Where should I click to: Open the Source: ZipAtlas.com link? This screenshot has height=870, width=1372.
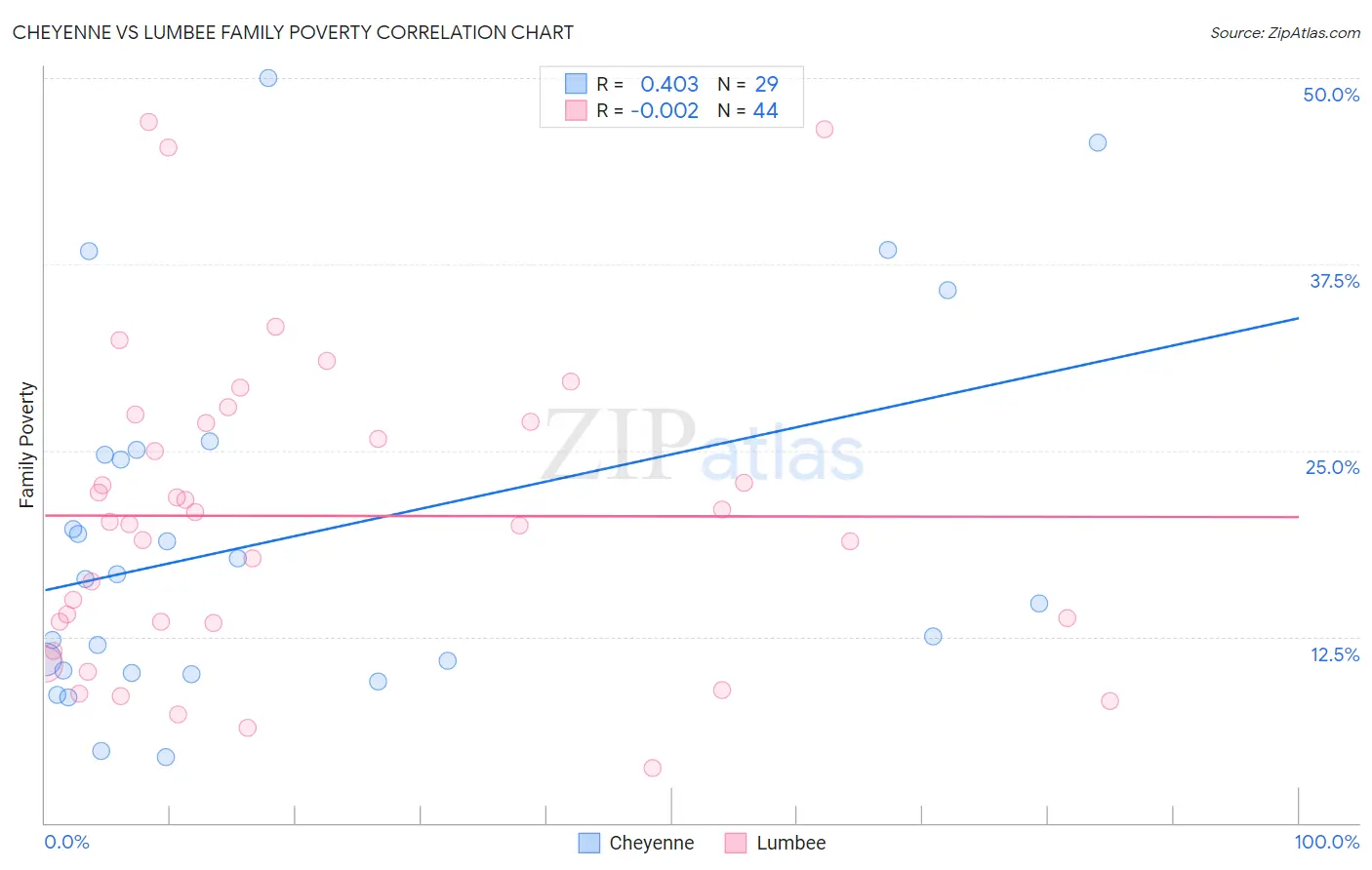pyautogui.click(x=1285, y=32)
